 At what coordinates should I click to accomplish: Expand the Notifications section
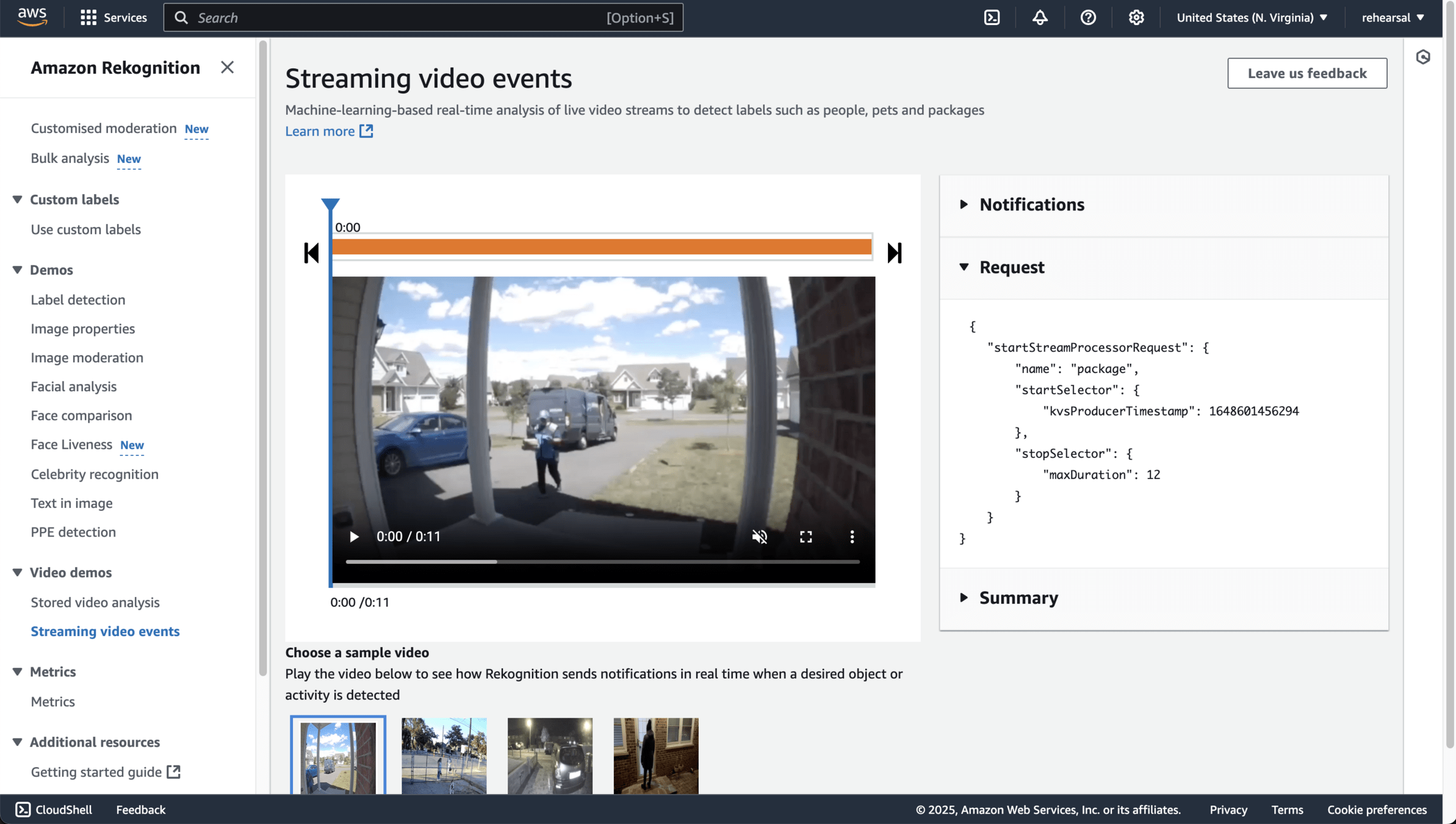[x=1031, y=204]
